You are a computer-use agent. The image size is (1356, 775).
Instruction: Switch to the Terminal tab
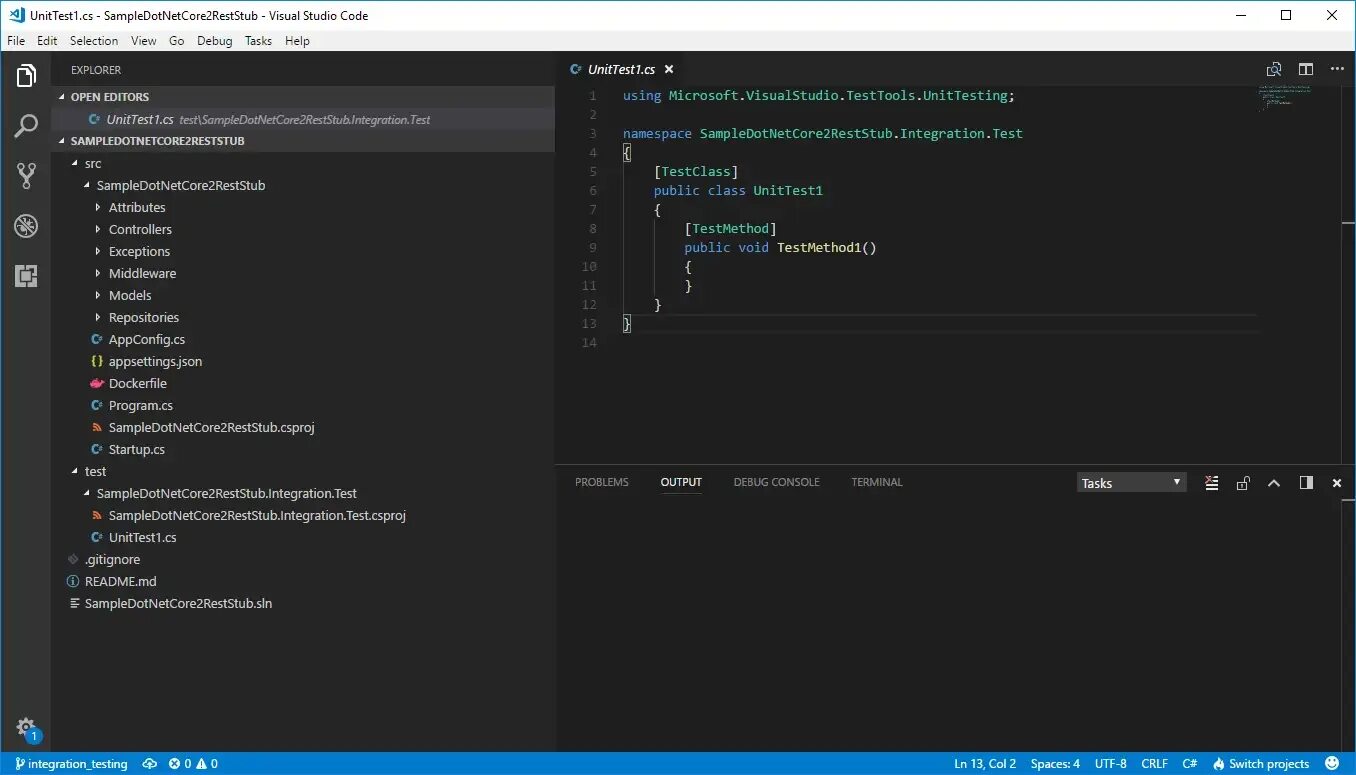877,483
